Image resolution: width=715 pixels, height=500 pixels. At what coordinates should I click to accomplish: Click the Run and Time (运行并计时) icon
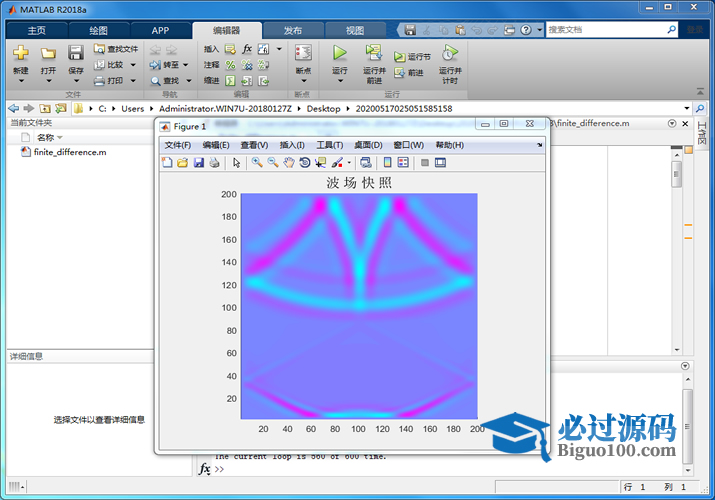[x=450, y=54]
